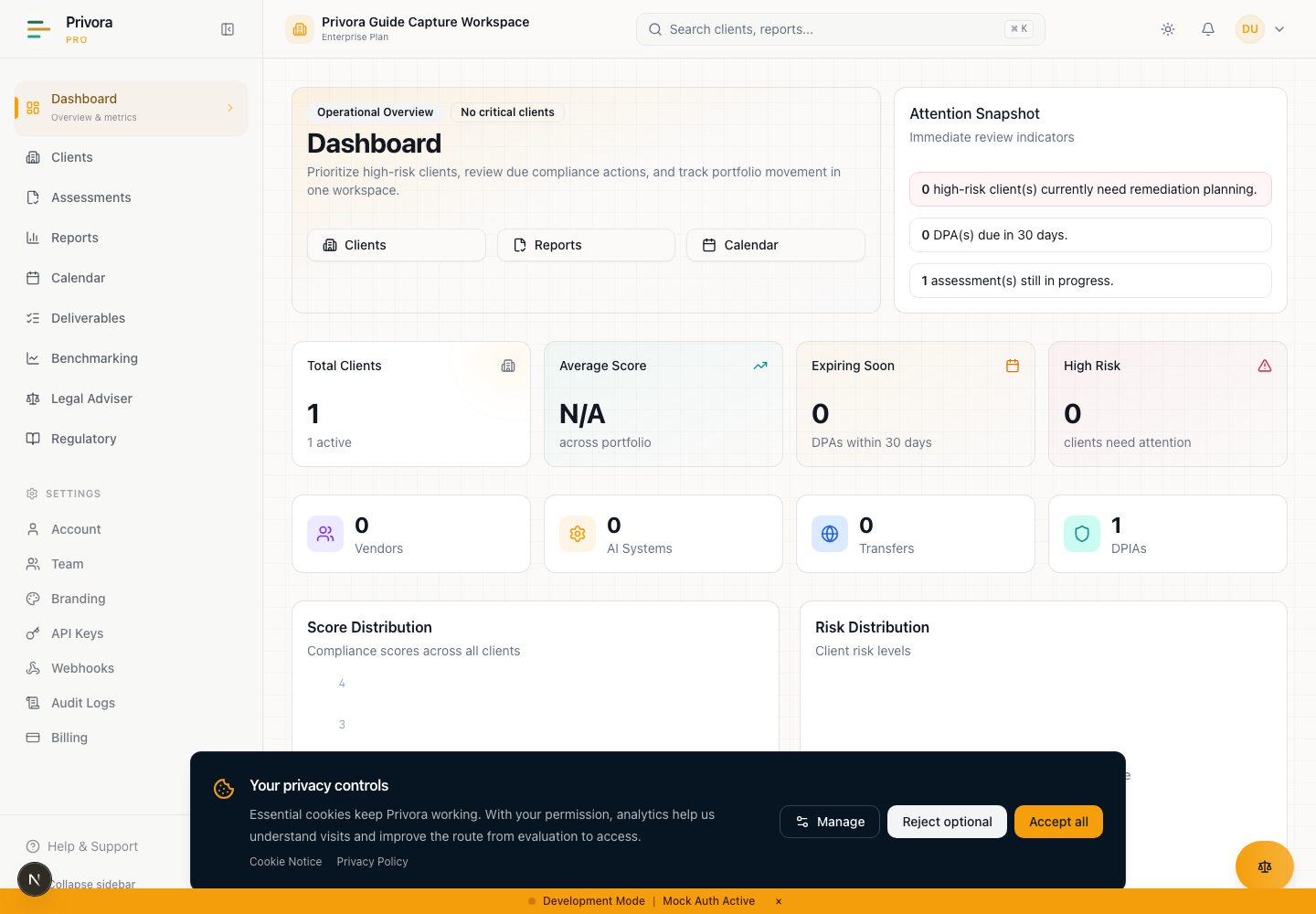The height and width of the screenshot is (914, 1316).
Task: Click the Score Distribution heading
Action: tap(369, 627)
